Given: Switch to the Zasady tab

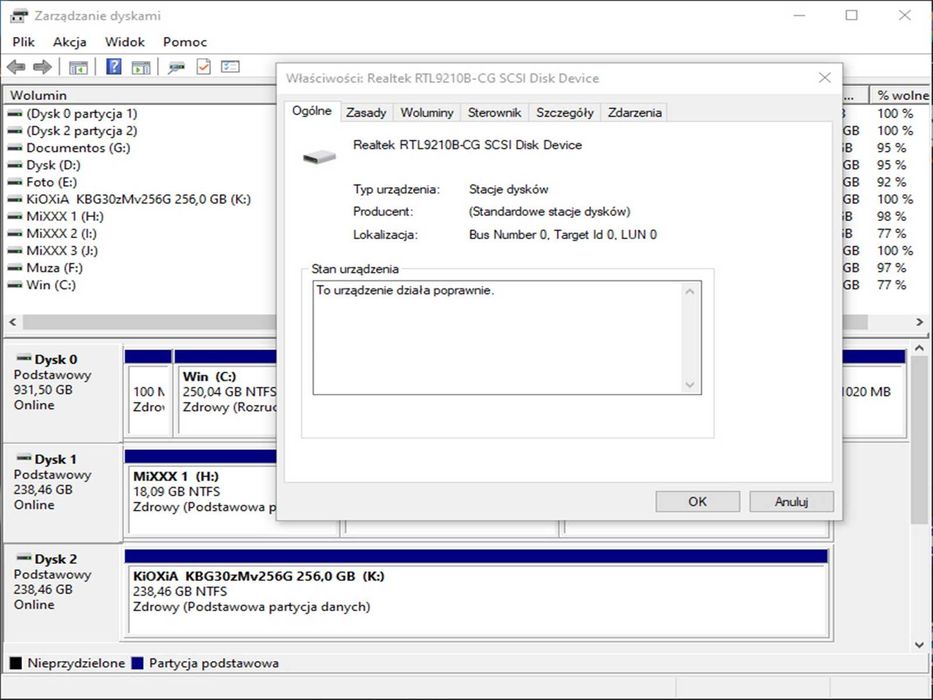Looking at the screenshot, I should pos(367,112).
